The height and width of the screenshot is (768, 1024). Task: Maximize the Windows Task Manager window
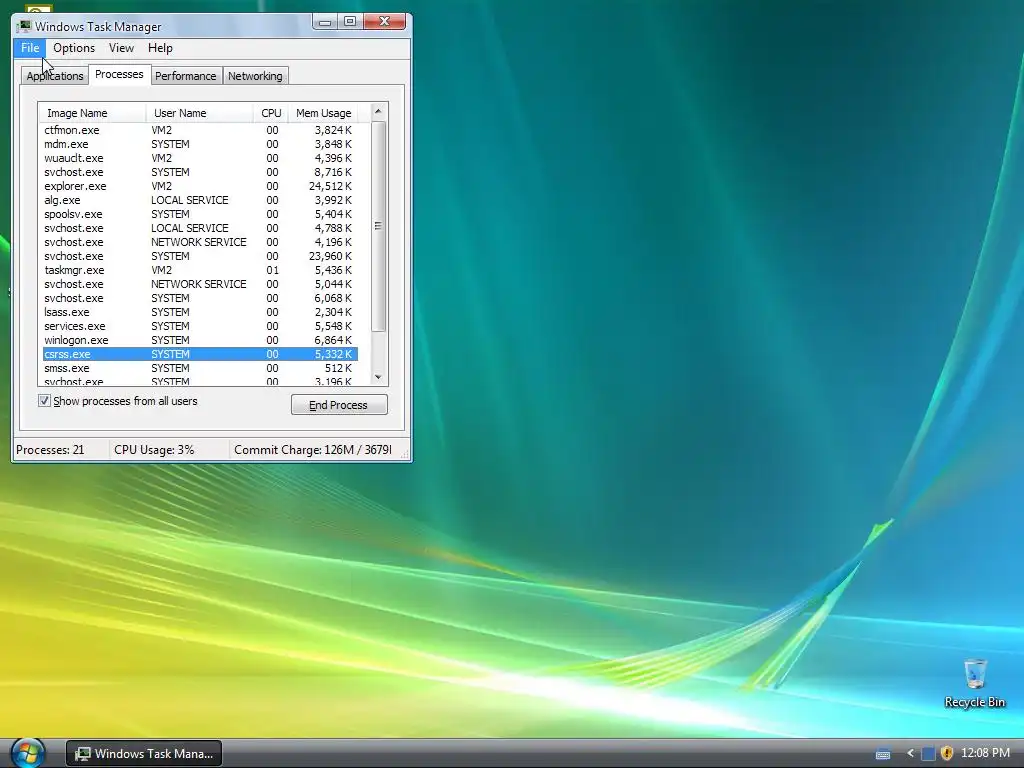tap(350, 22)
